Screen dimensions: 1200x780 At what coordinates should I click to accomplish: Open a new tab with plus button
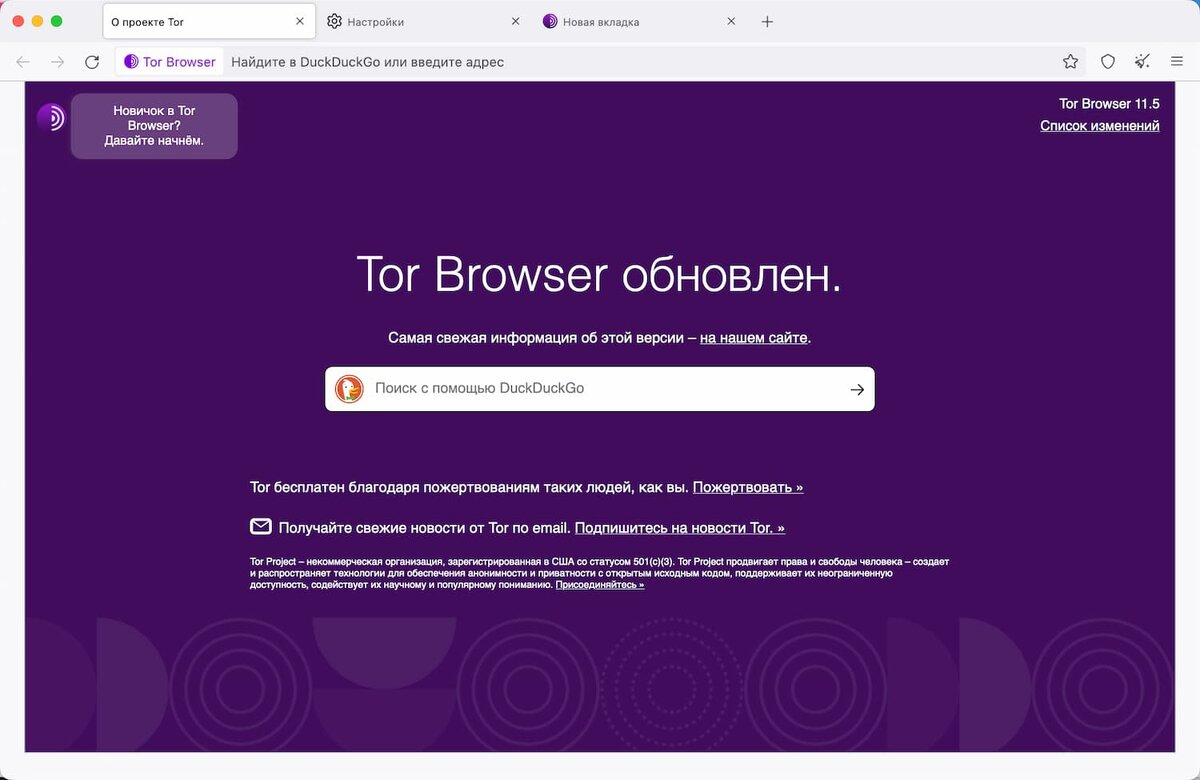(x=767, y=21)
